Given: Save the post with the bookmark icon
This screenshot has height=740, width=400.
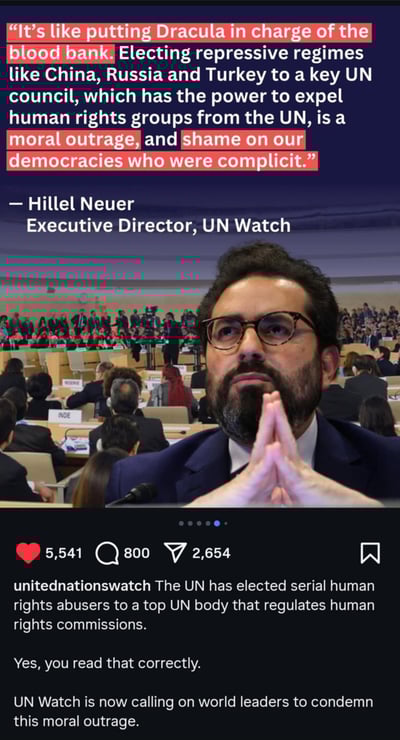Looking at the screenshot, I should 370,553.
